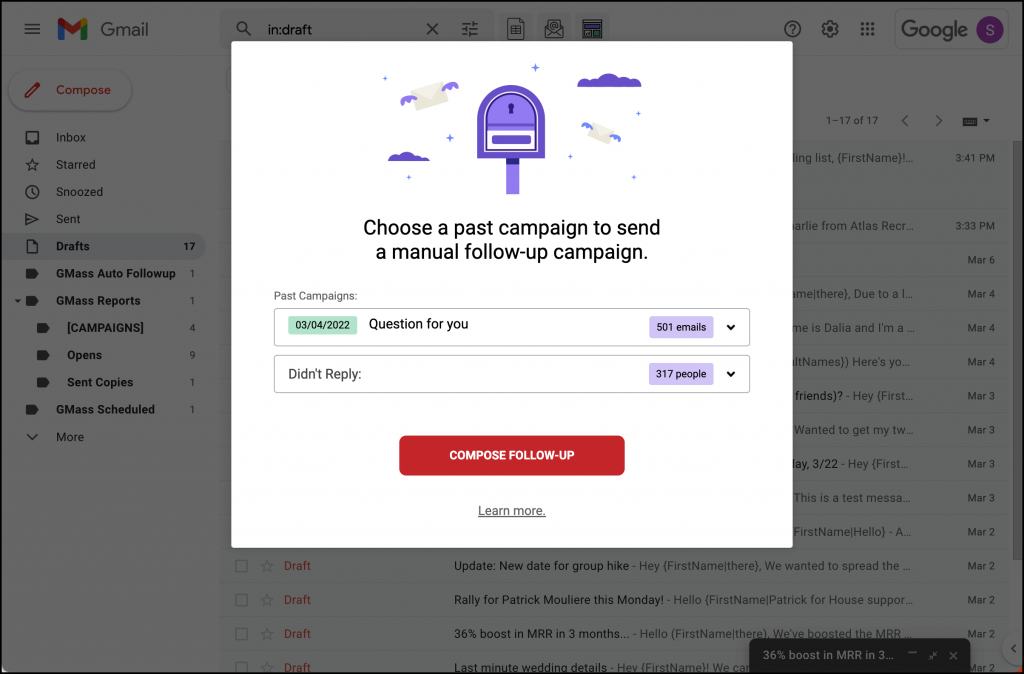1024x674 pixels.
Task: Click the 501 emails badge
Action: pyautogui.click(x=681, y=326)
